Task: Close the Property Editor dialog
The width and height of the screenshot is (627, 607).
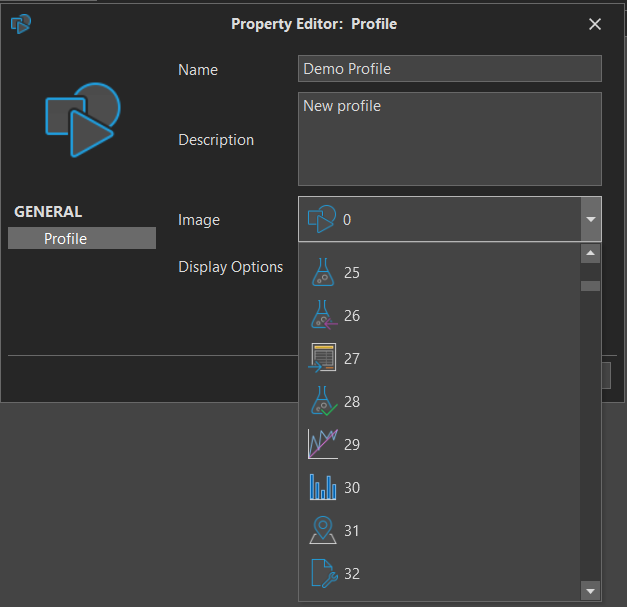Action: 595,24
